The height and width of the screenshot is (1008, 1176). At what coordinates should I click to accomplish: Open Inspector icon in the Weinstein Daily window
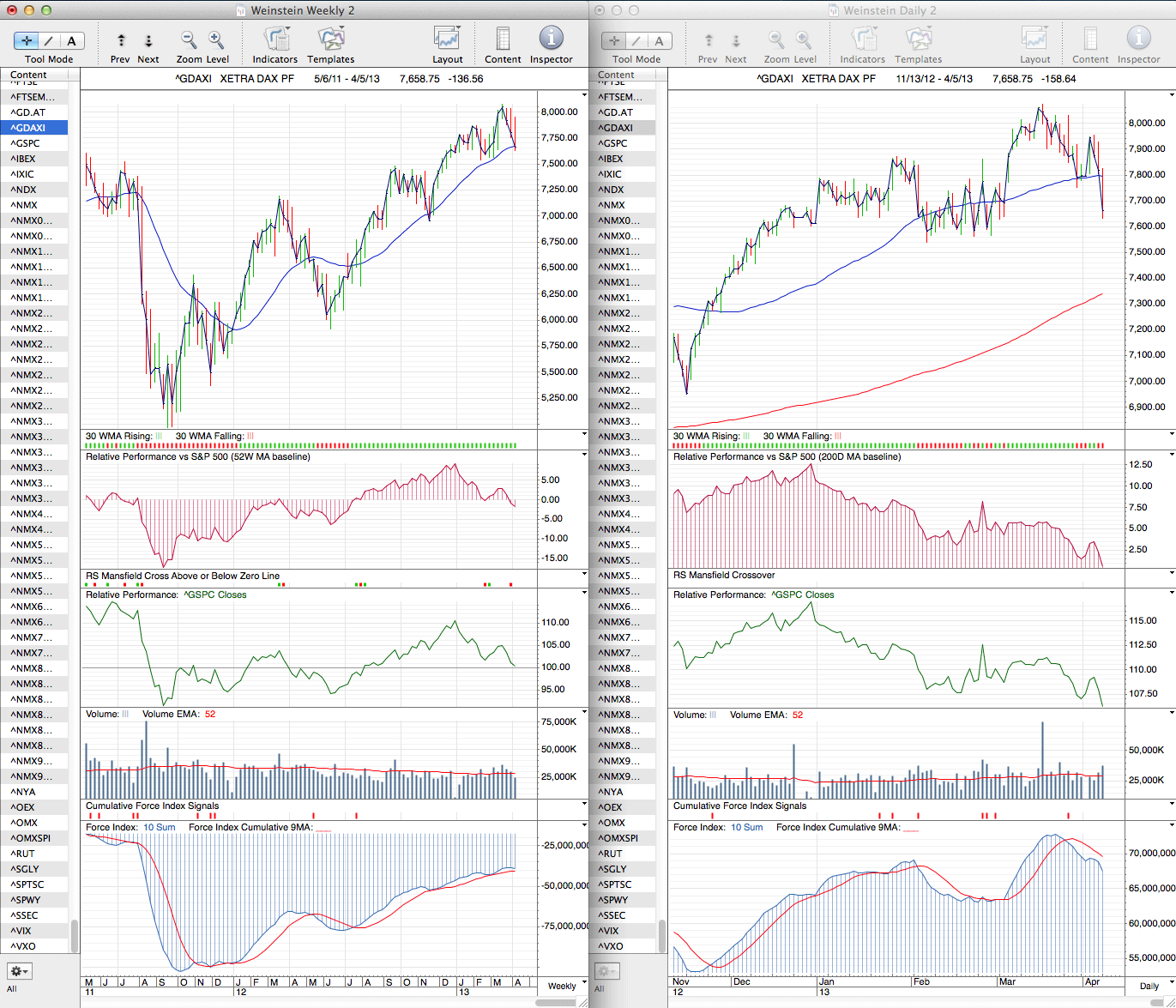1138,39
